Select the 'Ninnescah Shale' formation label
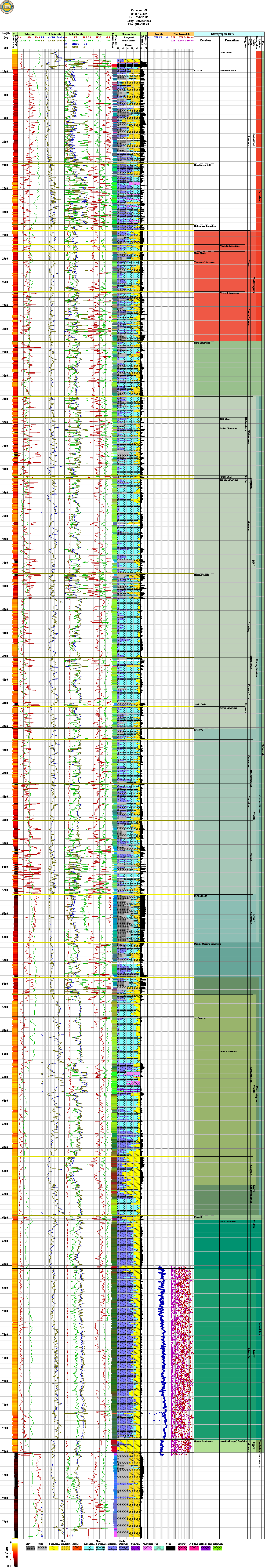 click(228, 71)
